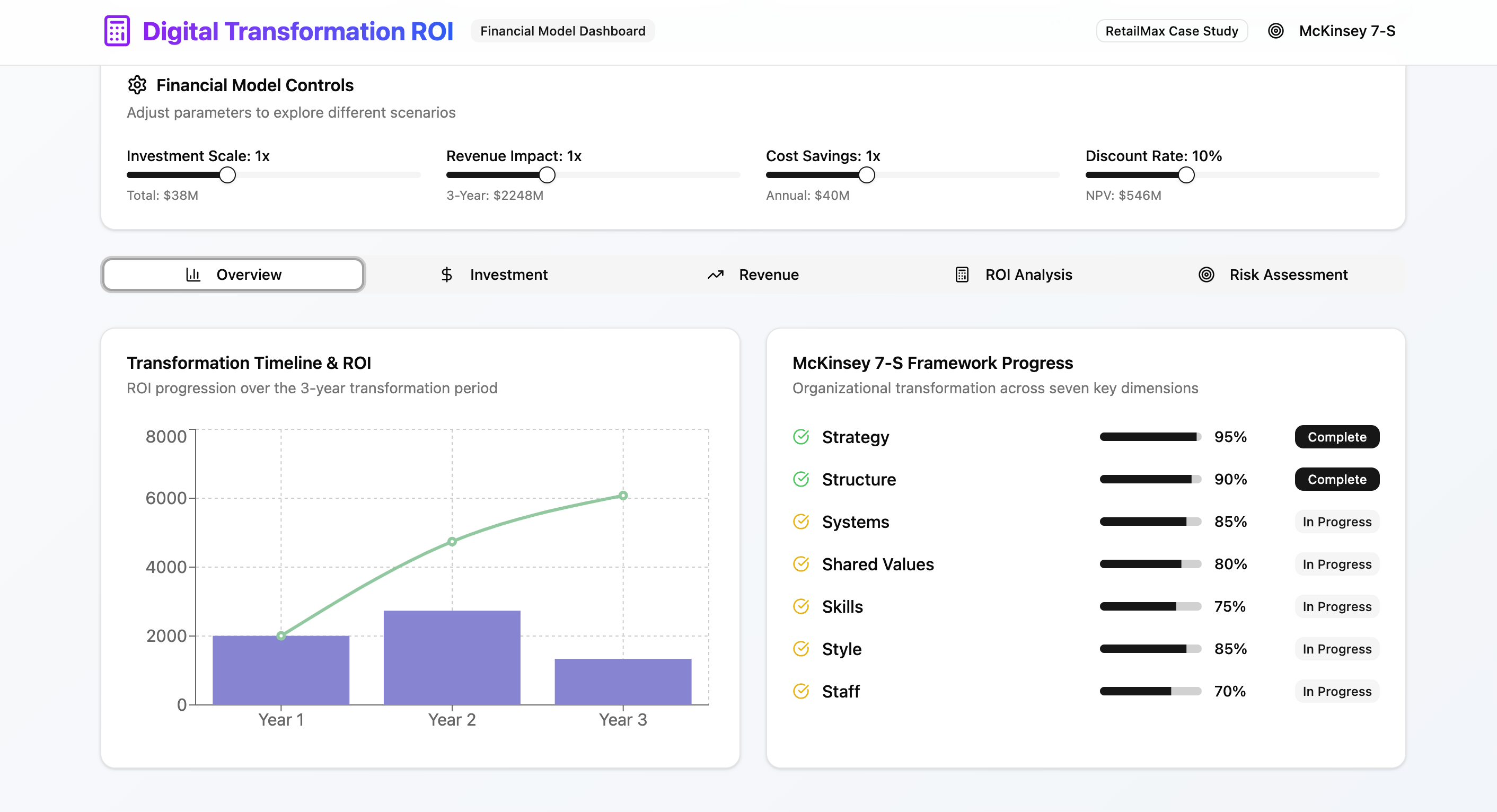Click the bar chart icon on Overview tab
Image resolution: width=1497 pixels, height=812 pixels.
[x=193, y=275]
